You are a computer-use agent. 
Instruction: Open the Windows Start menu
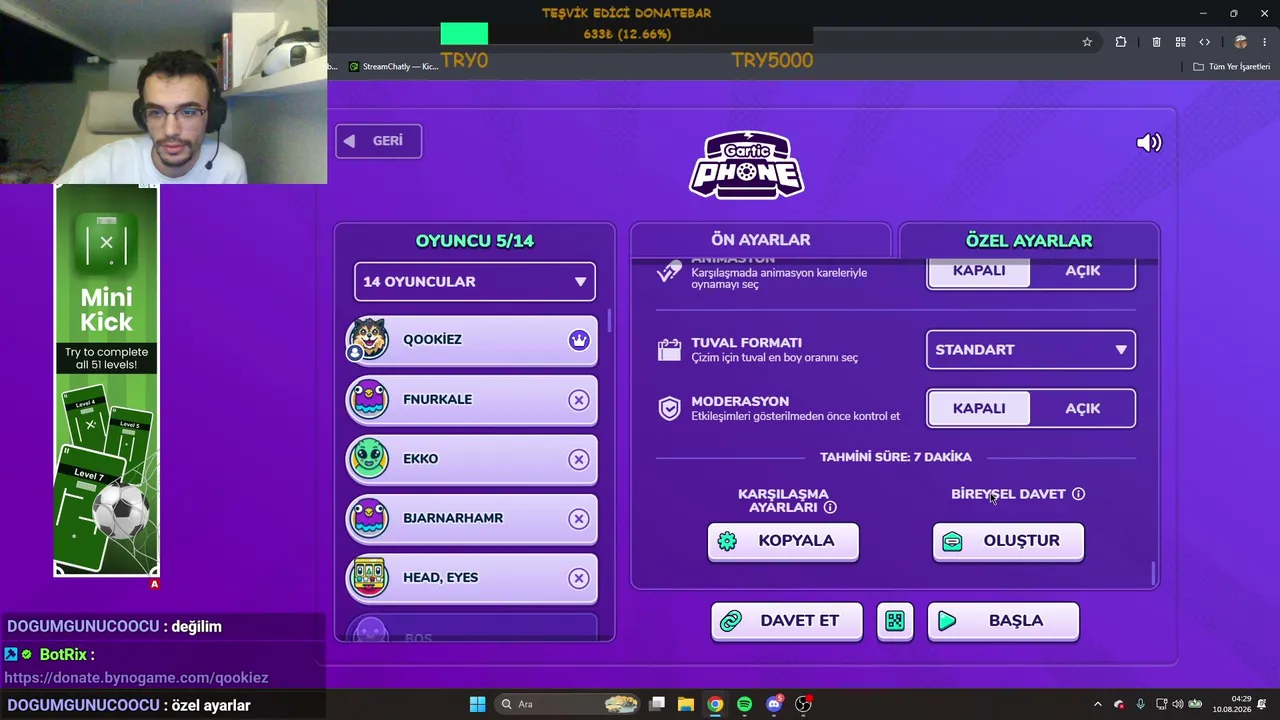(x=477, y=704)
